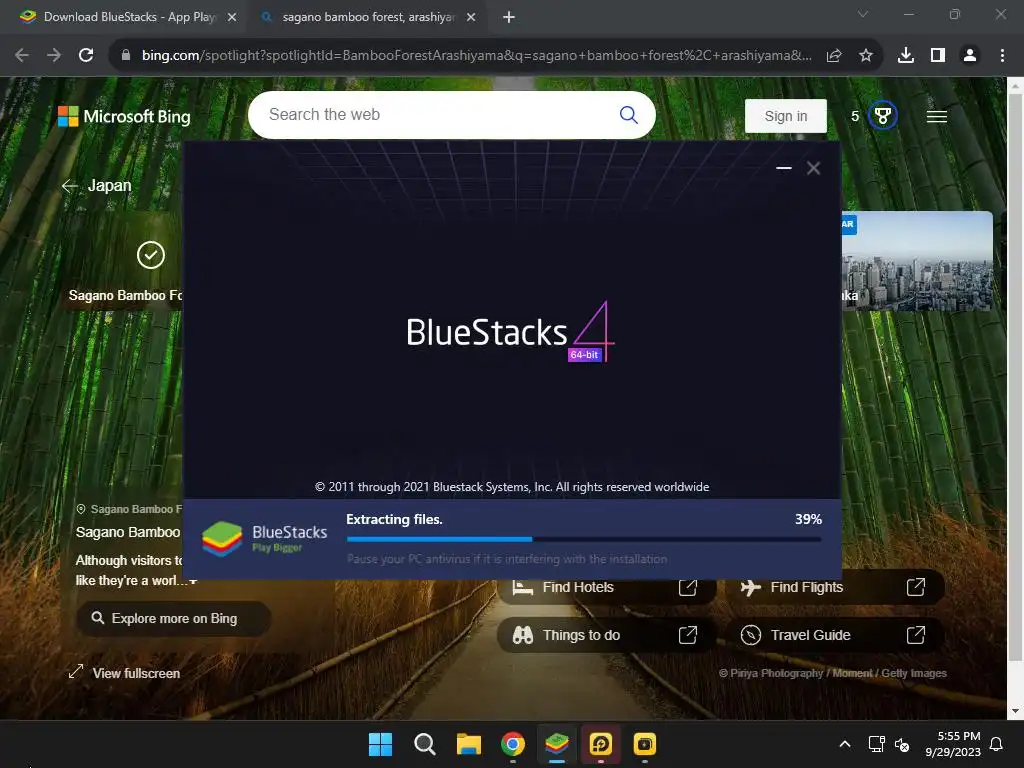Click Explore more on Bing
Viewport: 1024px width, 768px height.
pyautogui.click(x=173, y=618)
